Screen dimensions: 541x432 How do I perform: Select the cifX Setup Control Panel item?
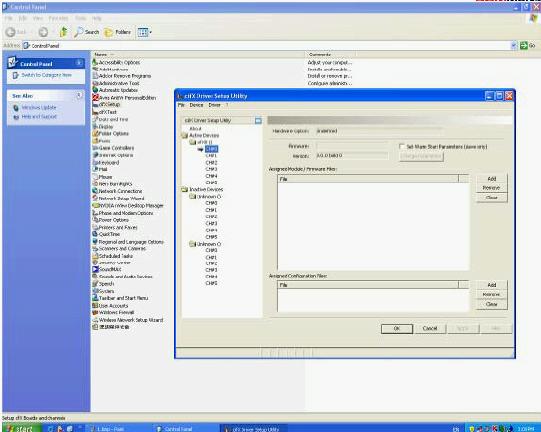[106, 104]
